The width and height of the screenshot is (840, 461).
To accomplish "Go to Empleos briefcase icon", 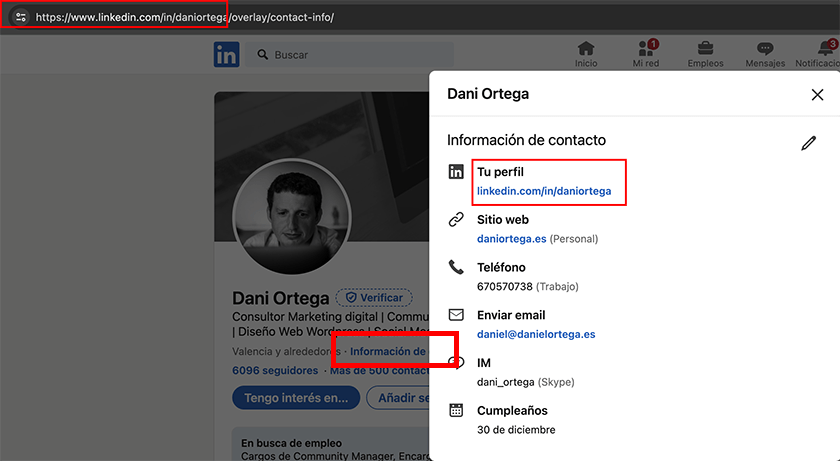I will [705, 49].
